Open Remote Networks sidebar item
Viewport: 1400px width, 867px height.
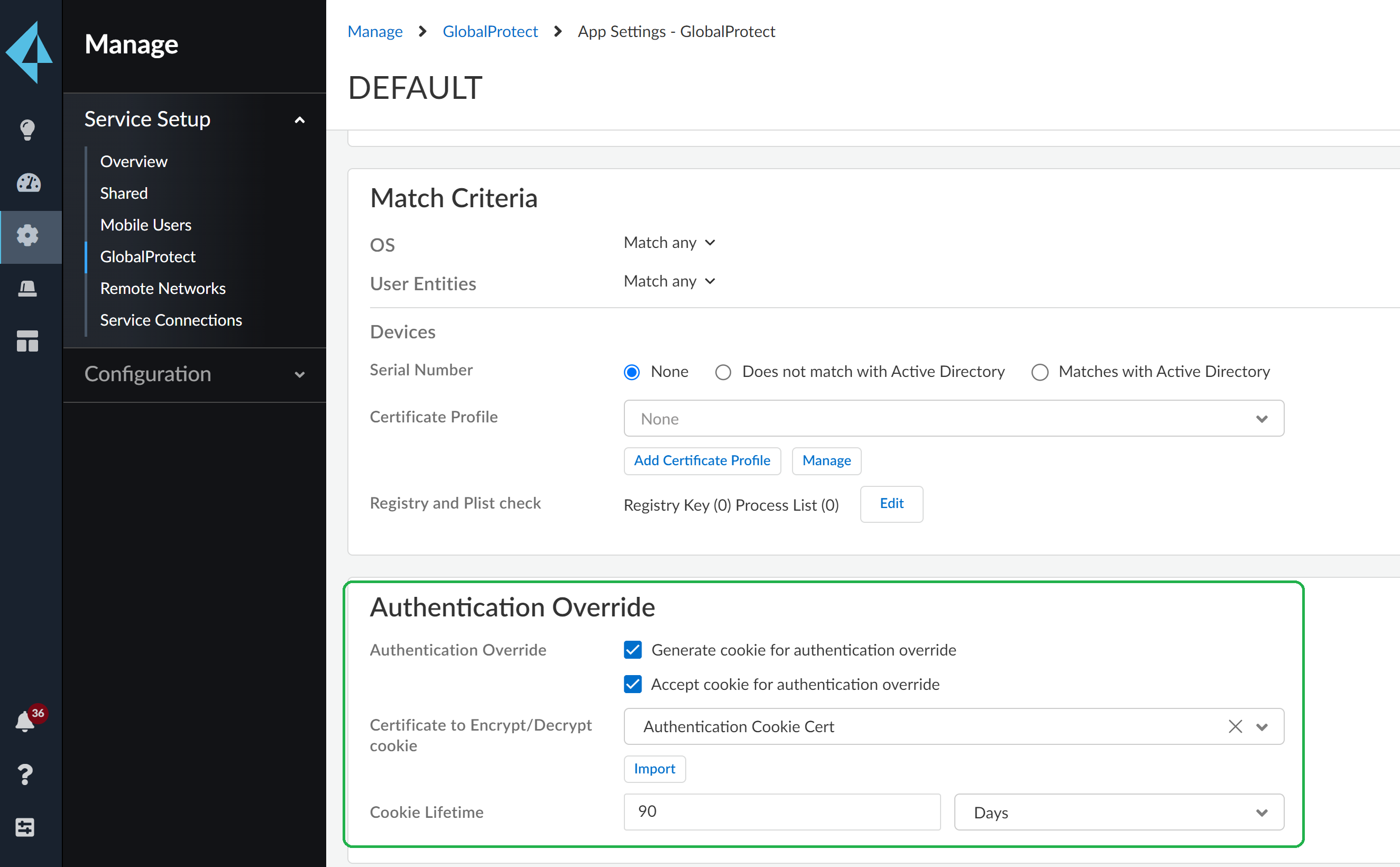pyautogui.click(x=163, y=289)
